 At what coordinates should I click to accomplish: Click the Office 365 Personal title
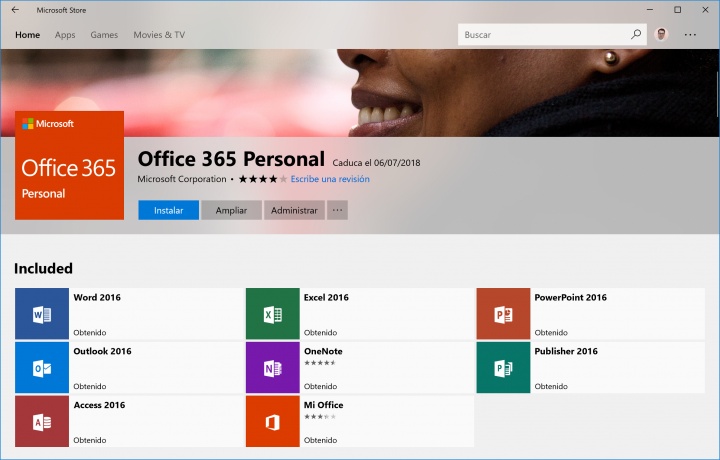[x=231, y=159]
